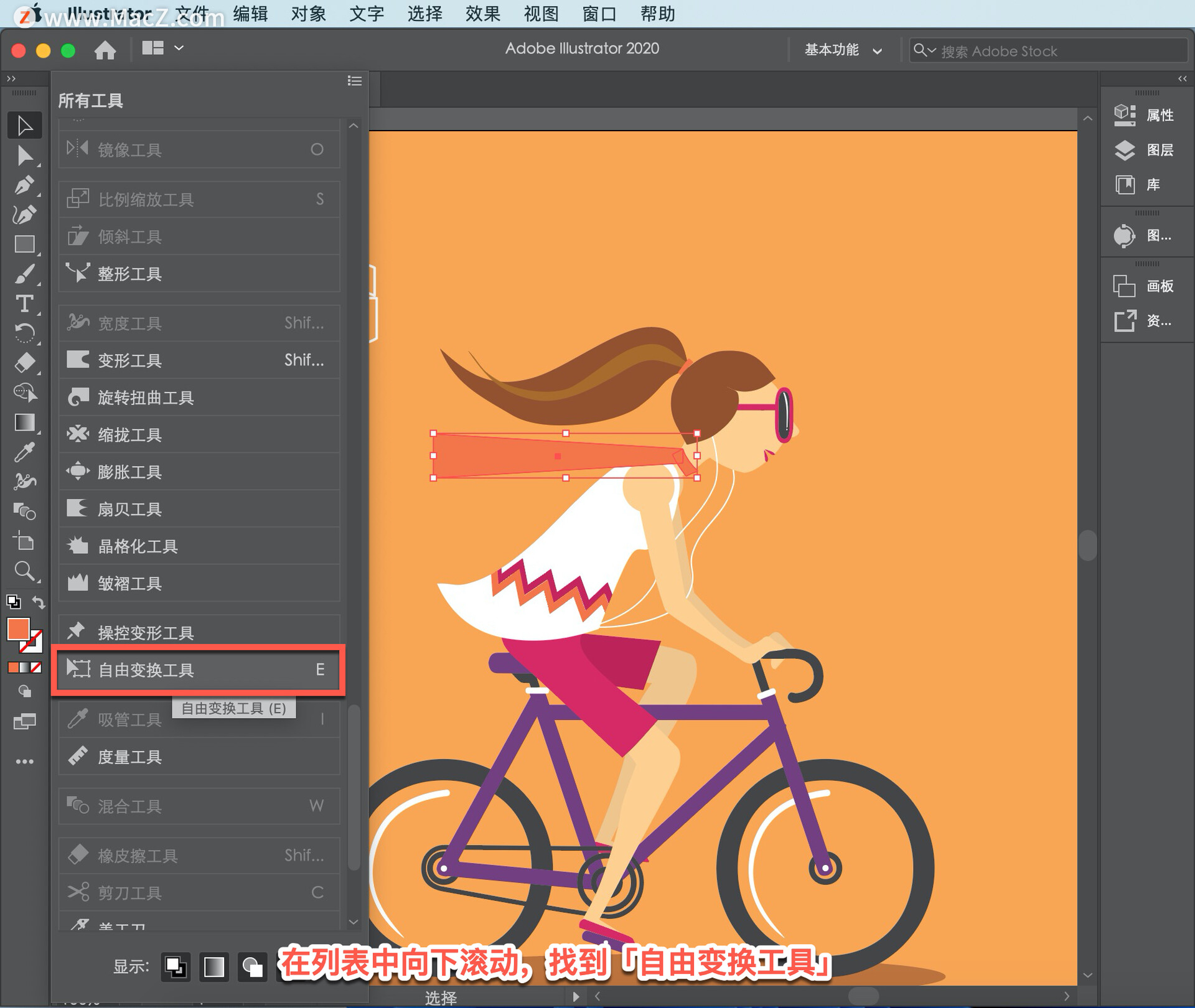Screen dimensions: 1195x1008
Task: Click the Edit Toolbar three dots
Action: pyautogui.click(x=24, y=762)
